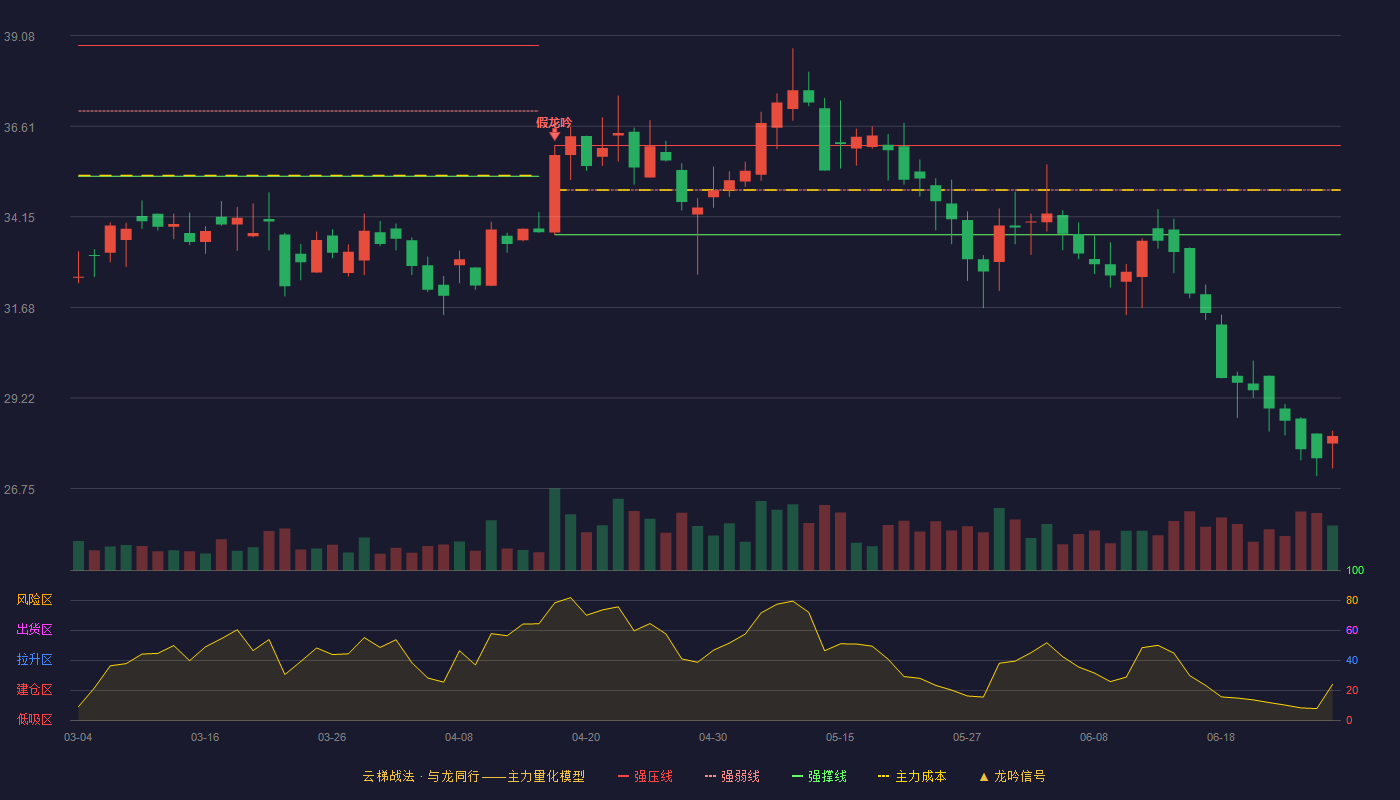
Task: Toggle the 强弱线 legend series
Action: [x=732, y=776]
